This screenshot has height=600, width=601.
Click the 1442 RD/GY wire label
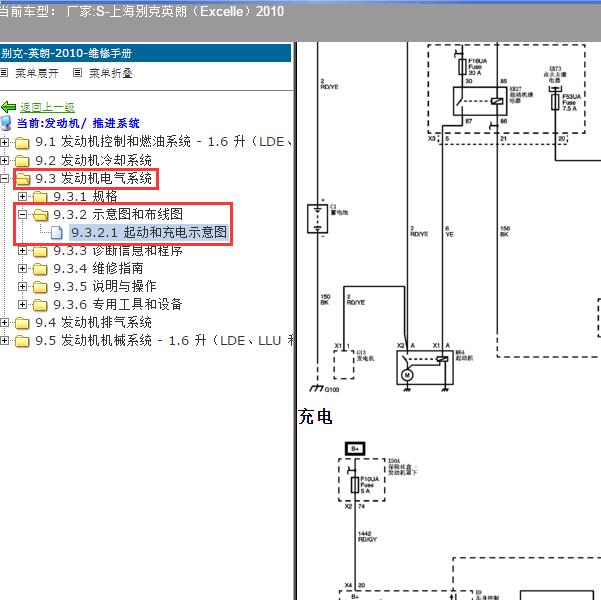coord(367,536)
